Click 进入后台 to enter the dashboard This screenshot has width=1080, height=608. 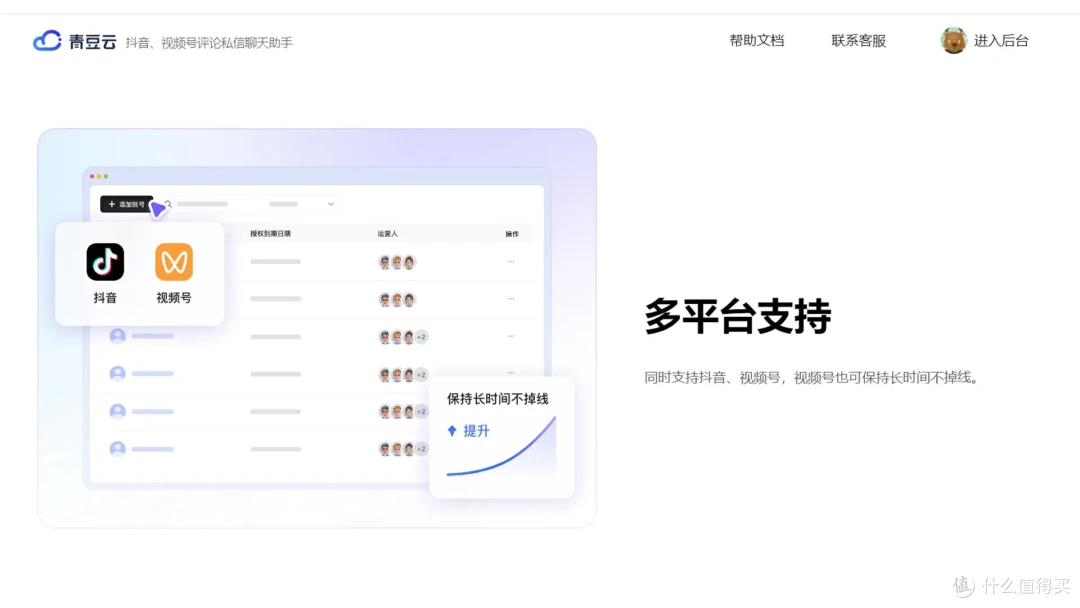[1001, 41]
